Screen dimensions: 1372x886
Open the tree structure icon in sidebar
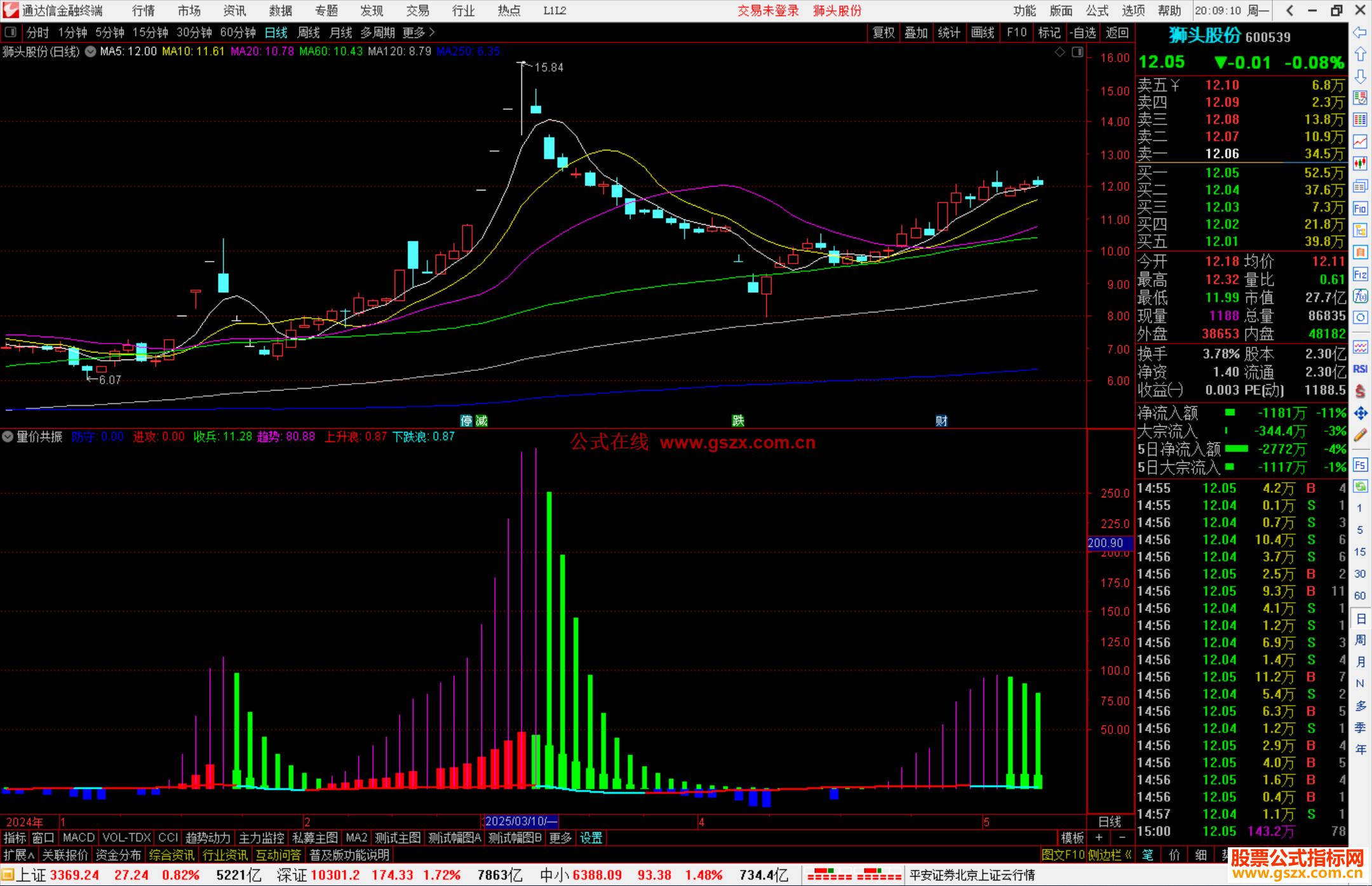(1360, 230)
